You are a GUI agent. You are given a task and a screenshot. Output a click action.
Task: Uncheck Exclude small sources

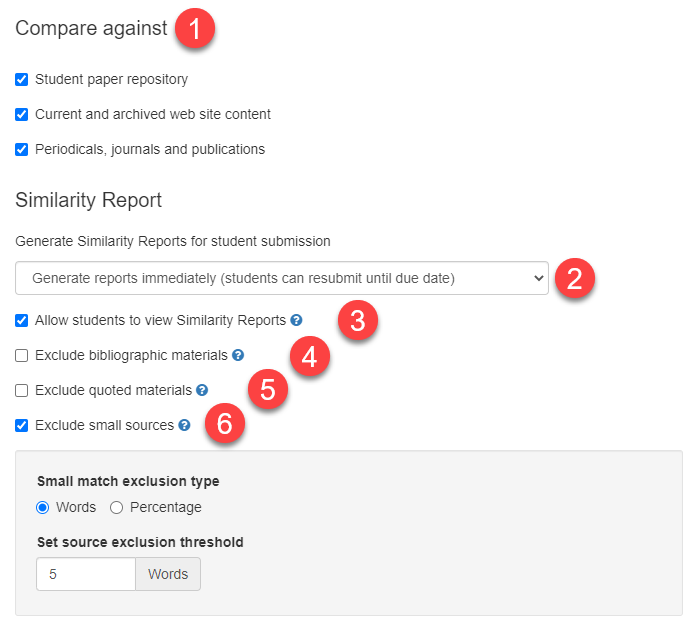coord(22,426)
